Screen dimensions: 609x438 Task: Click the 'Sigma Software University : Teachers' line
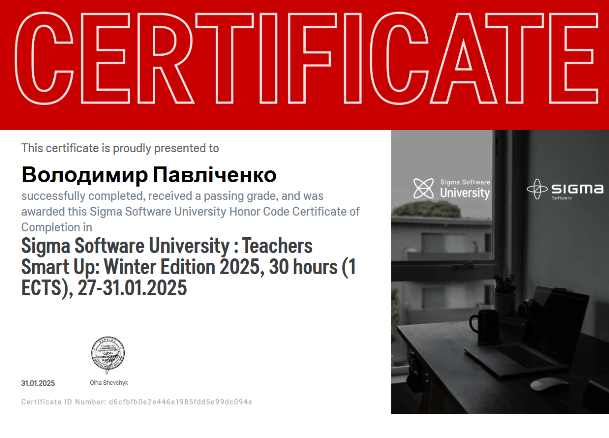[167, 246]
